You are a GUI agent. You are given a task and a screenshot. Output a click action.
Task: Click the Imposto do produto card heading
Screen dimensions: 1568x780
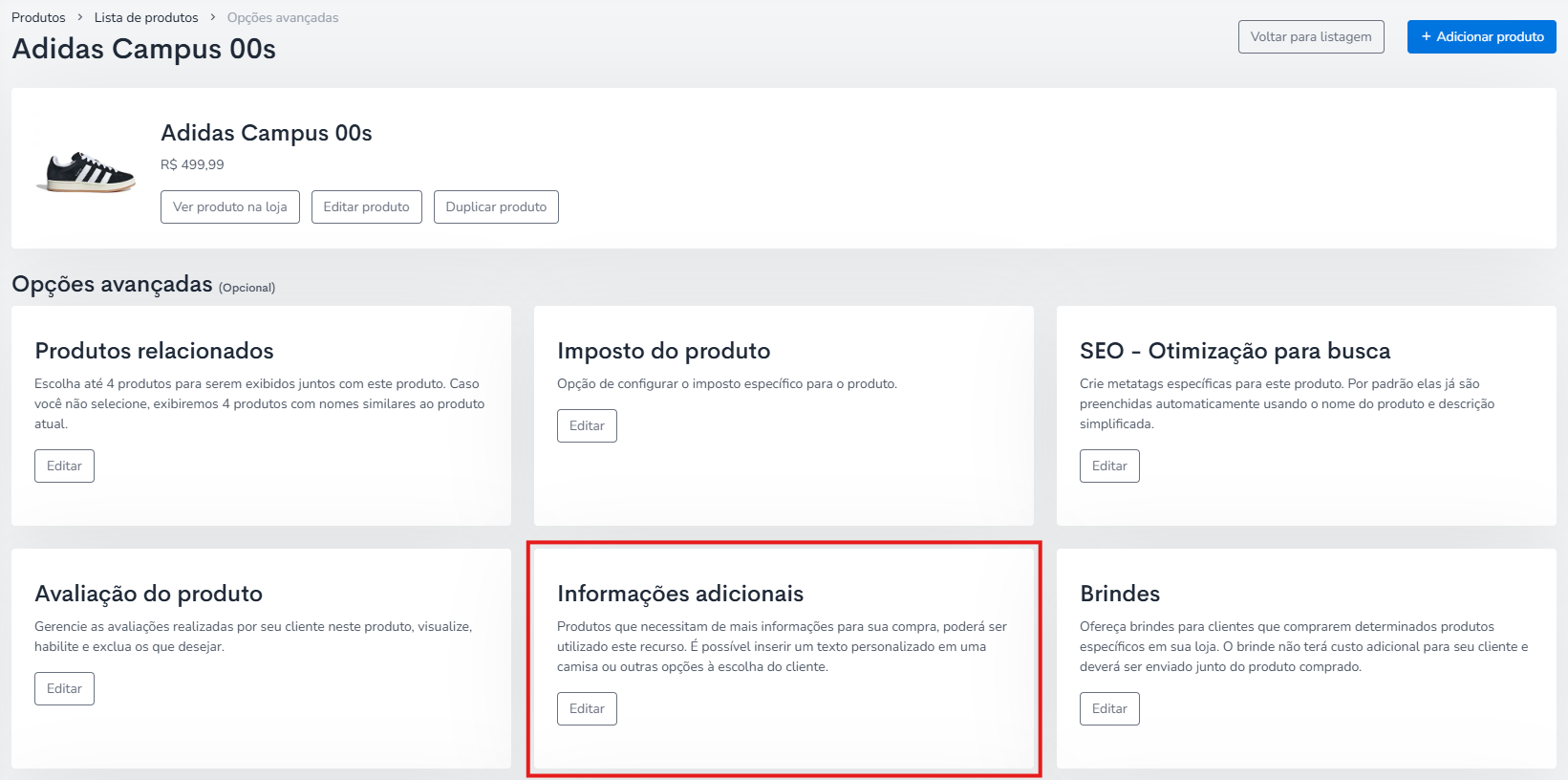click(664, 351)
